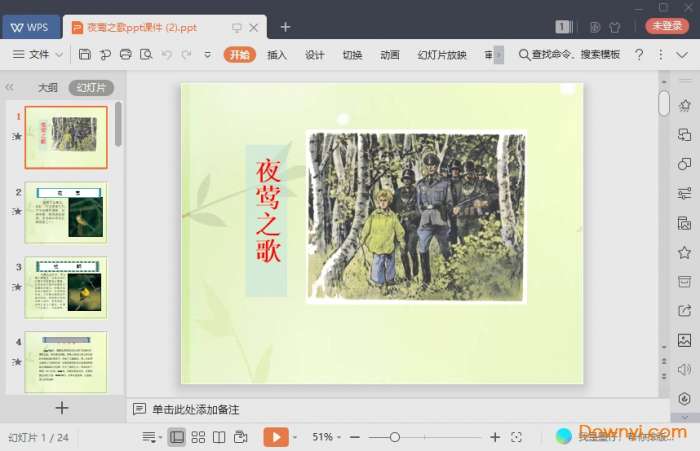Expand the 文件 dropdown arrow
Viewport: 700px width, 451px height.
[59, 55]
